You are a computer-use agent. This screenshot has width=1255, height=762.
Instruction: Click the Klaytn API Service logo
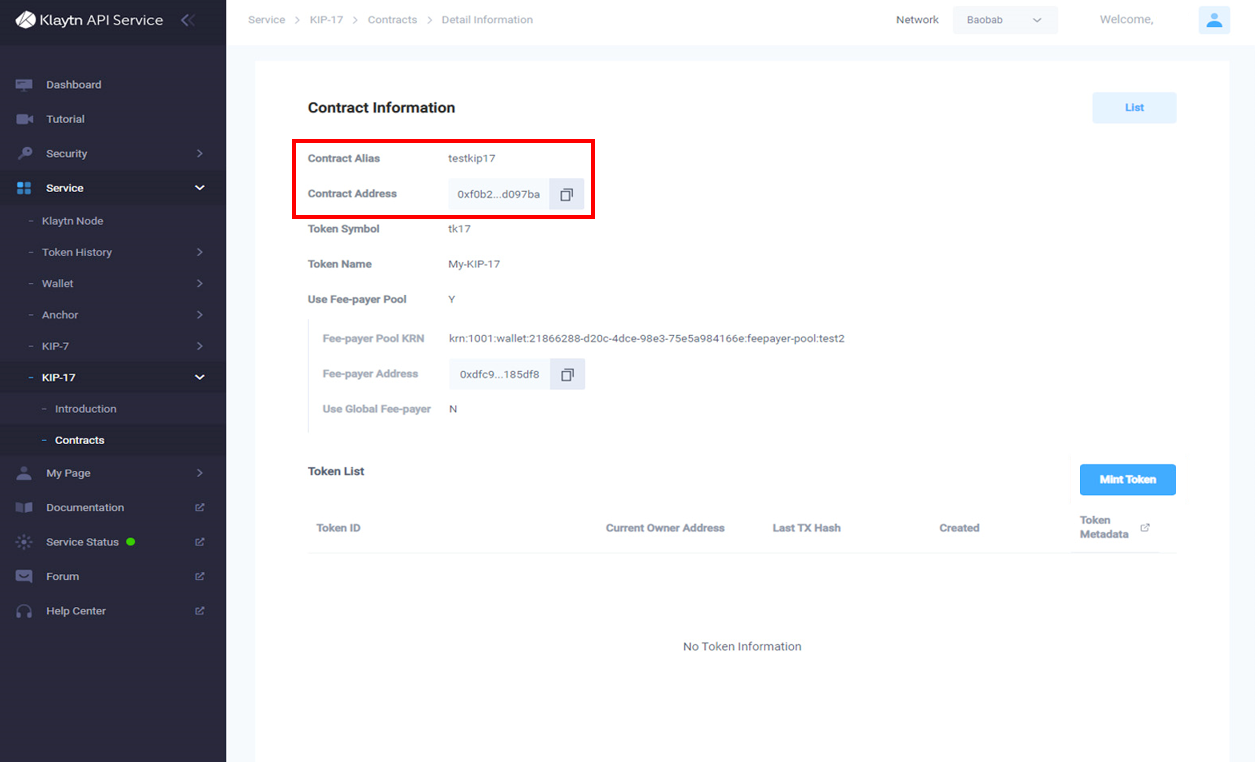(x=89, y=20)
